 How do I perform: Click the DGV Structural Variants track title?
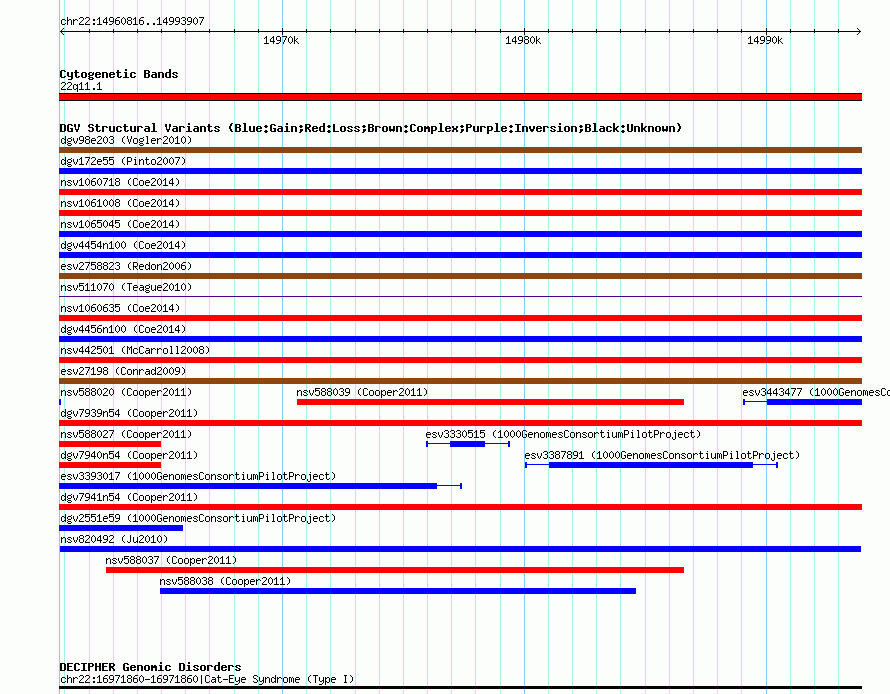point(371,128)
